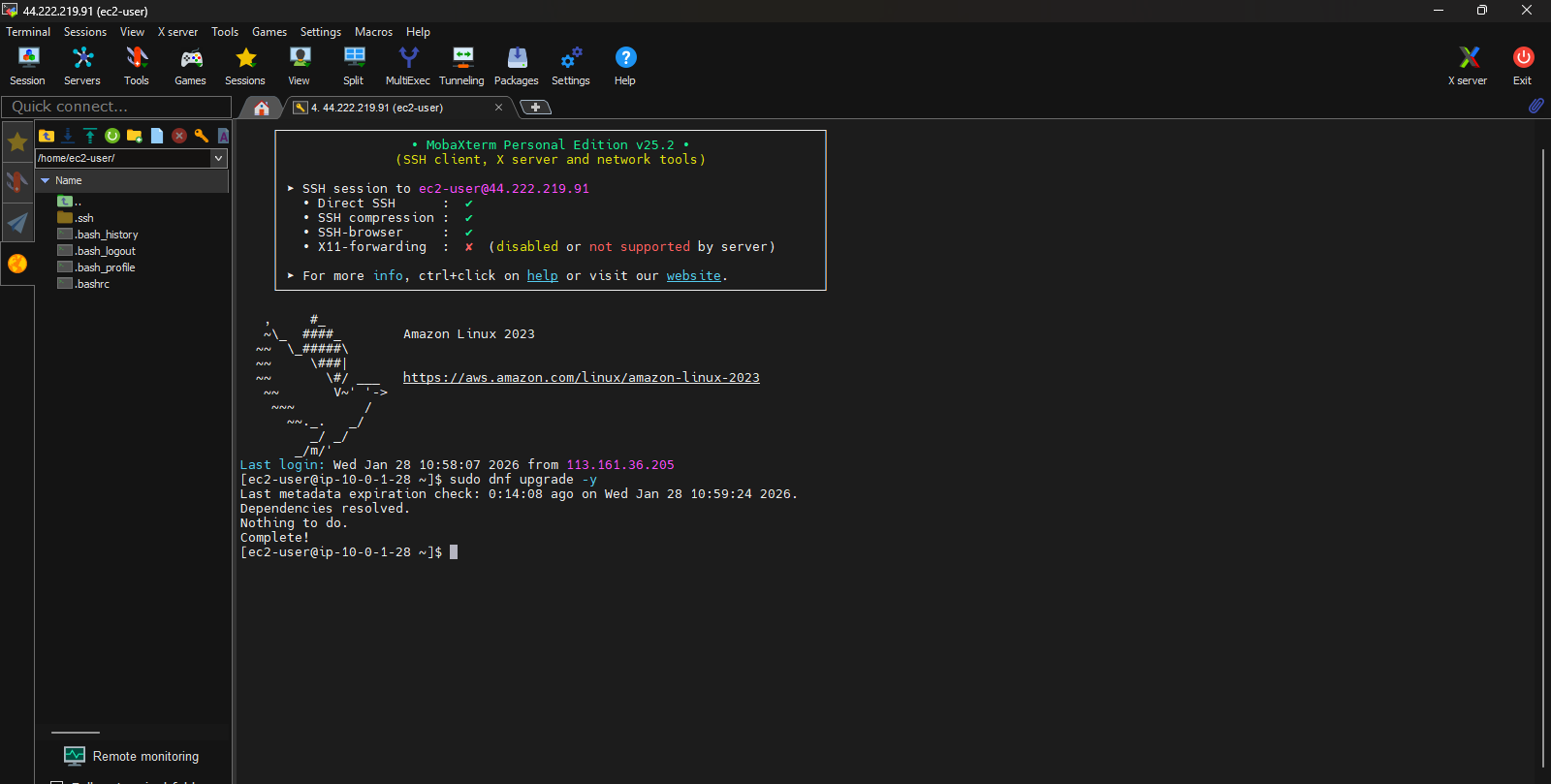Close the 44.222.219.91 (ec2-user) tab
Viewport: 1551px width, 784px height.
point(498,108)
